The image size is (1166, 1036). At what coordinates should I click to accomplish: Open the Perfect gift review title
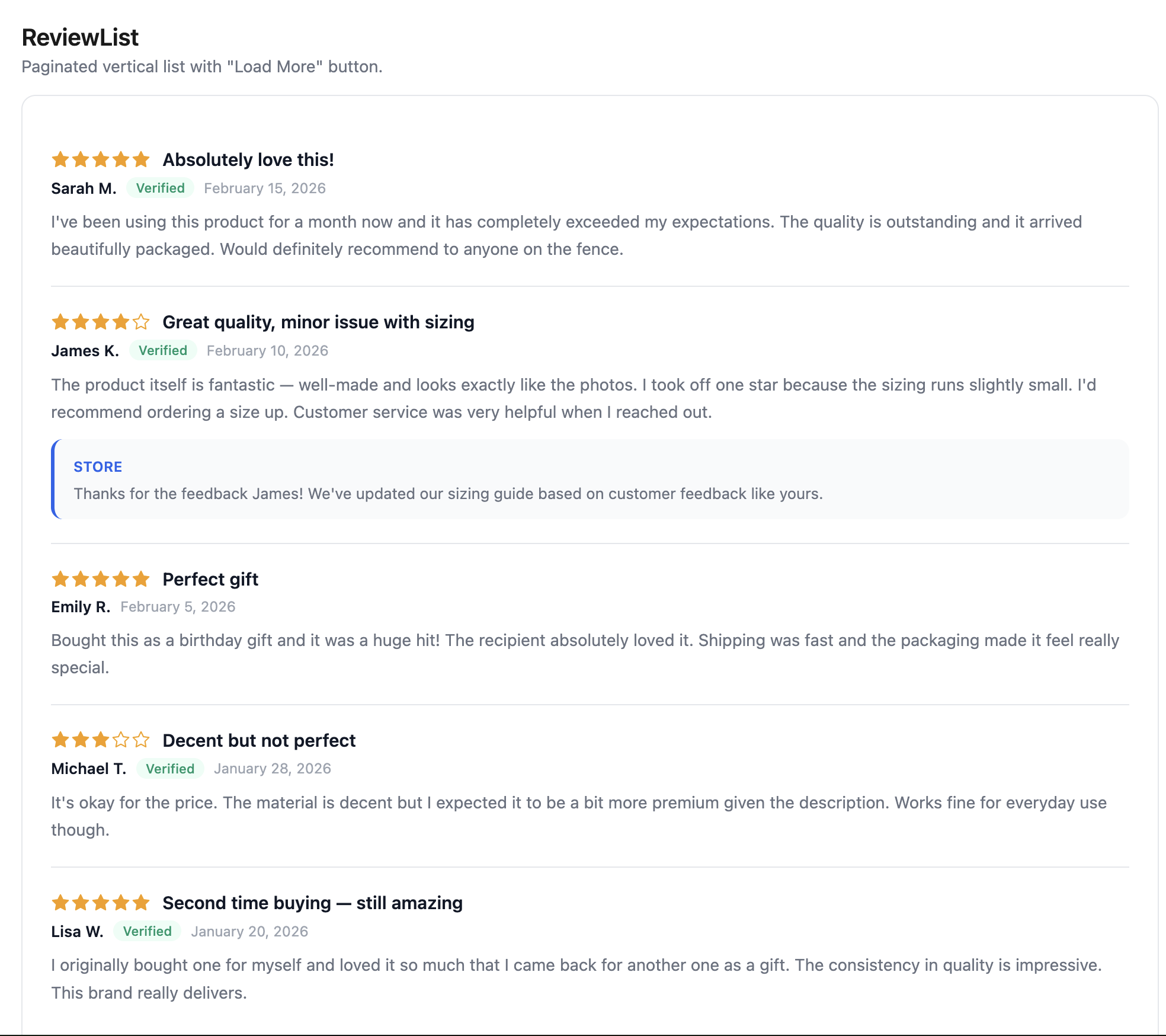click(210, 579)
